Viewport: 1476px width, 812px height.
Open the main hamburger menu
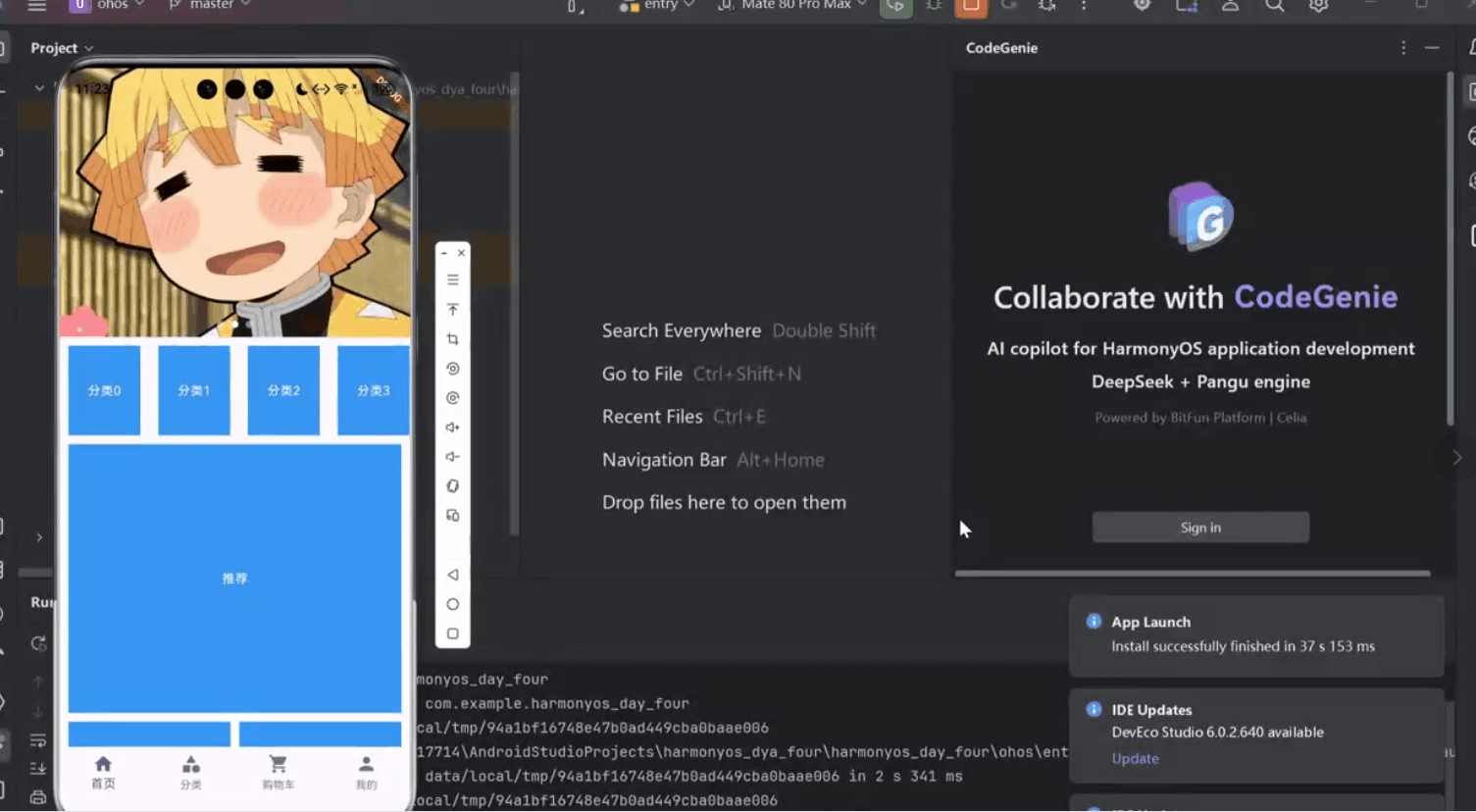coord(37,6)
